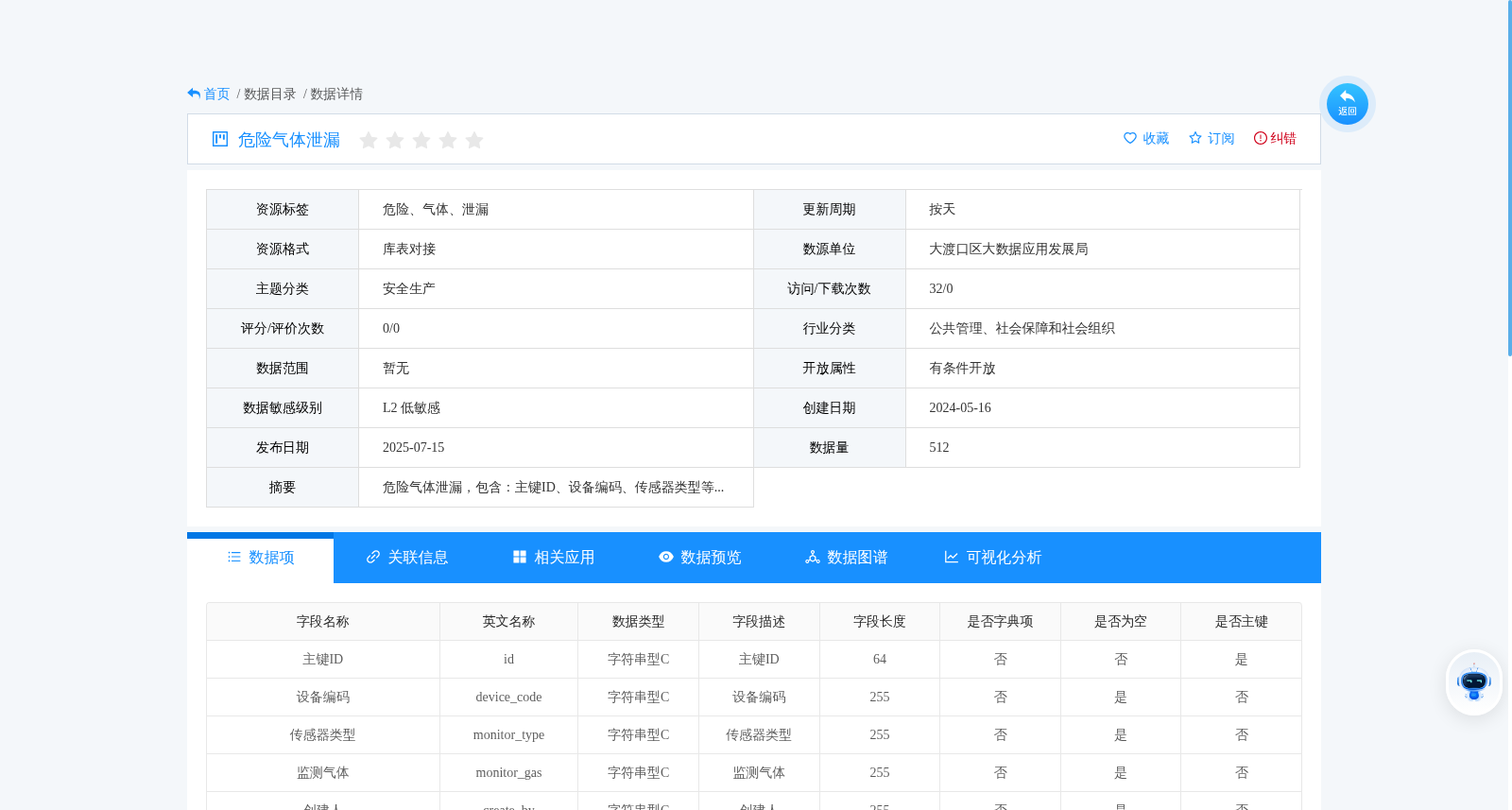Click the link icon on 关联信息 tab
Viewport: 1512px width, 810px height.
point(373,558)
